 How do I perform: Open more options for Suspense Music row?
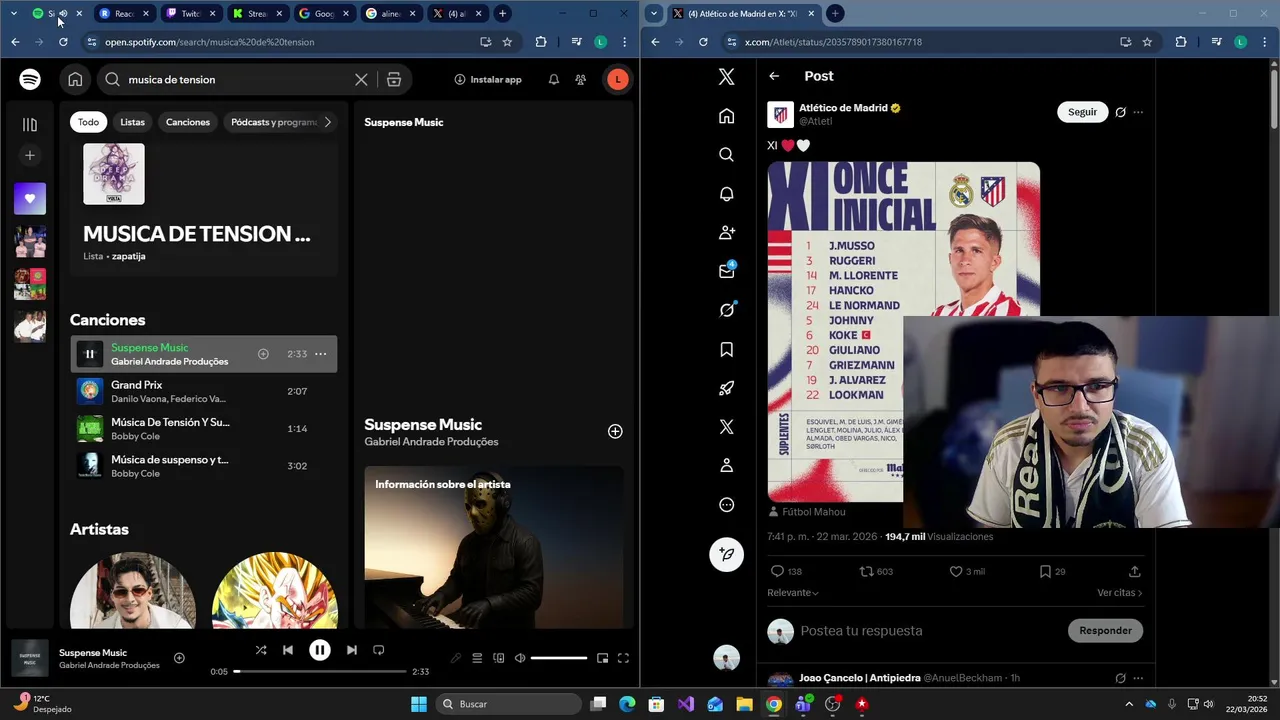(x=321, y=354)
